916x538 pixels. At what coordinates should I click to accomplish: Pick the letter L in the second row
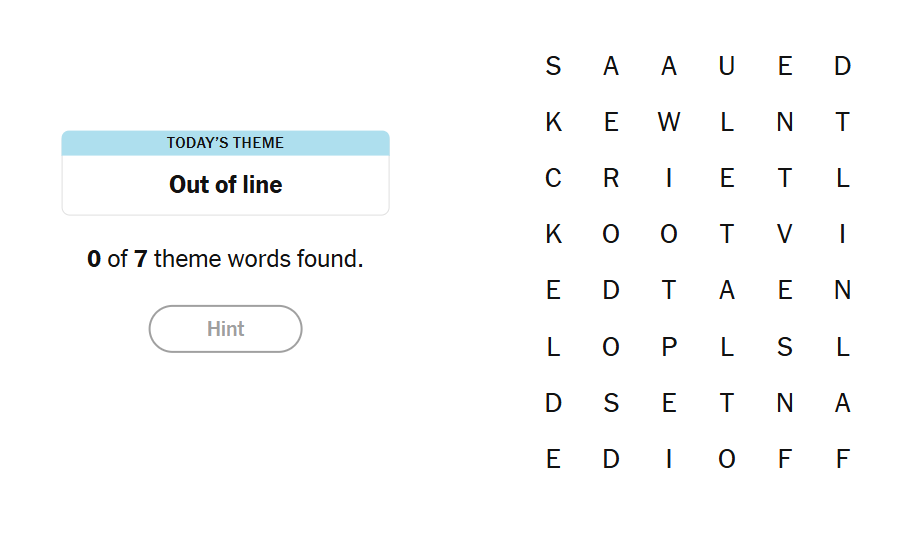tap(727, 122)
